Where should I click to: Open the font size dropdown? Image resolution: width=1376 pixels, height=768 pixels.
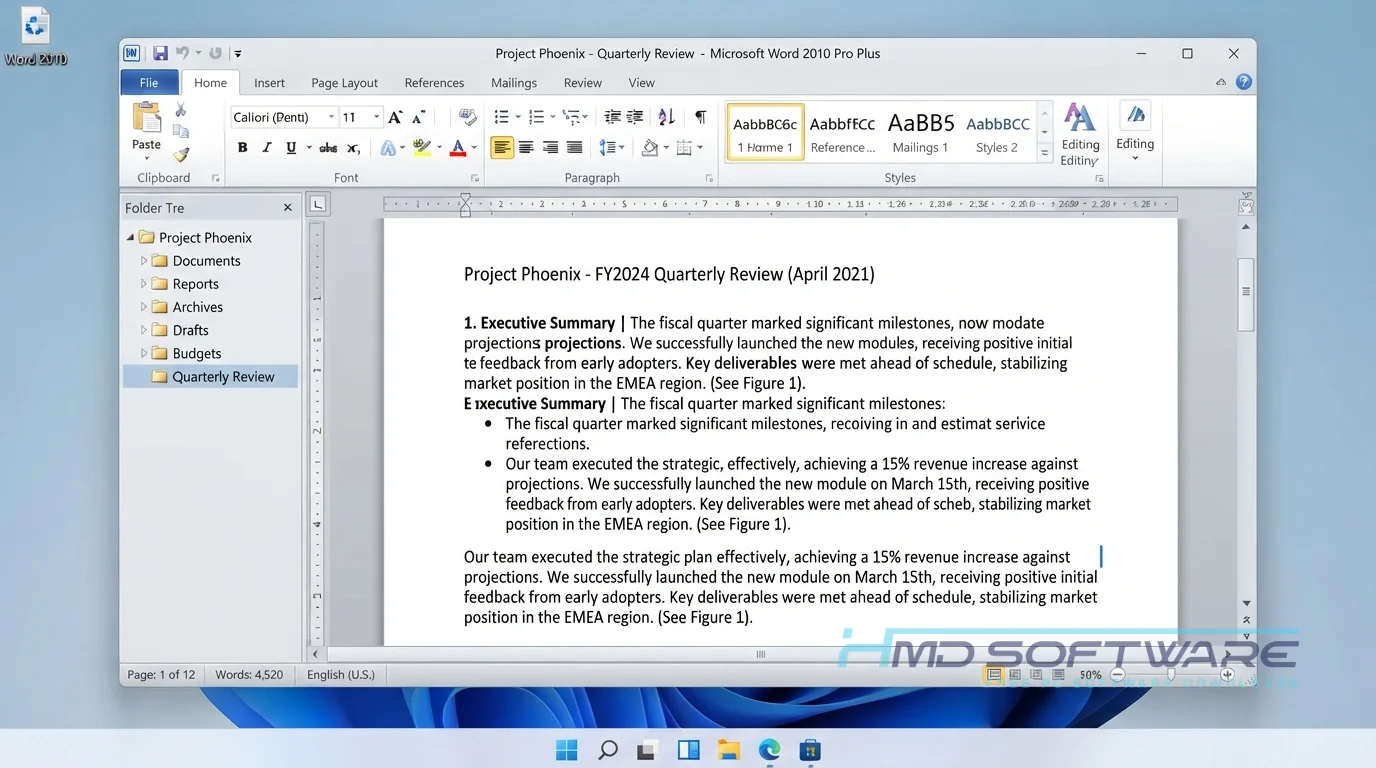377,117
